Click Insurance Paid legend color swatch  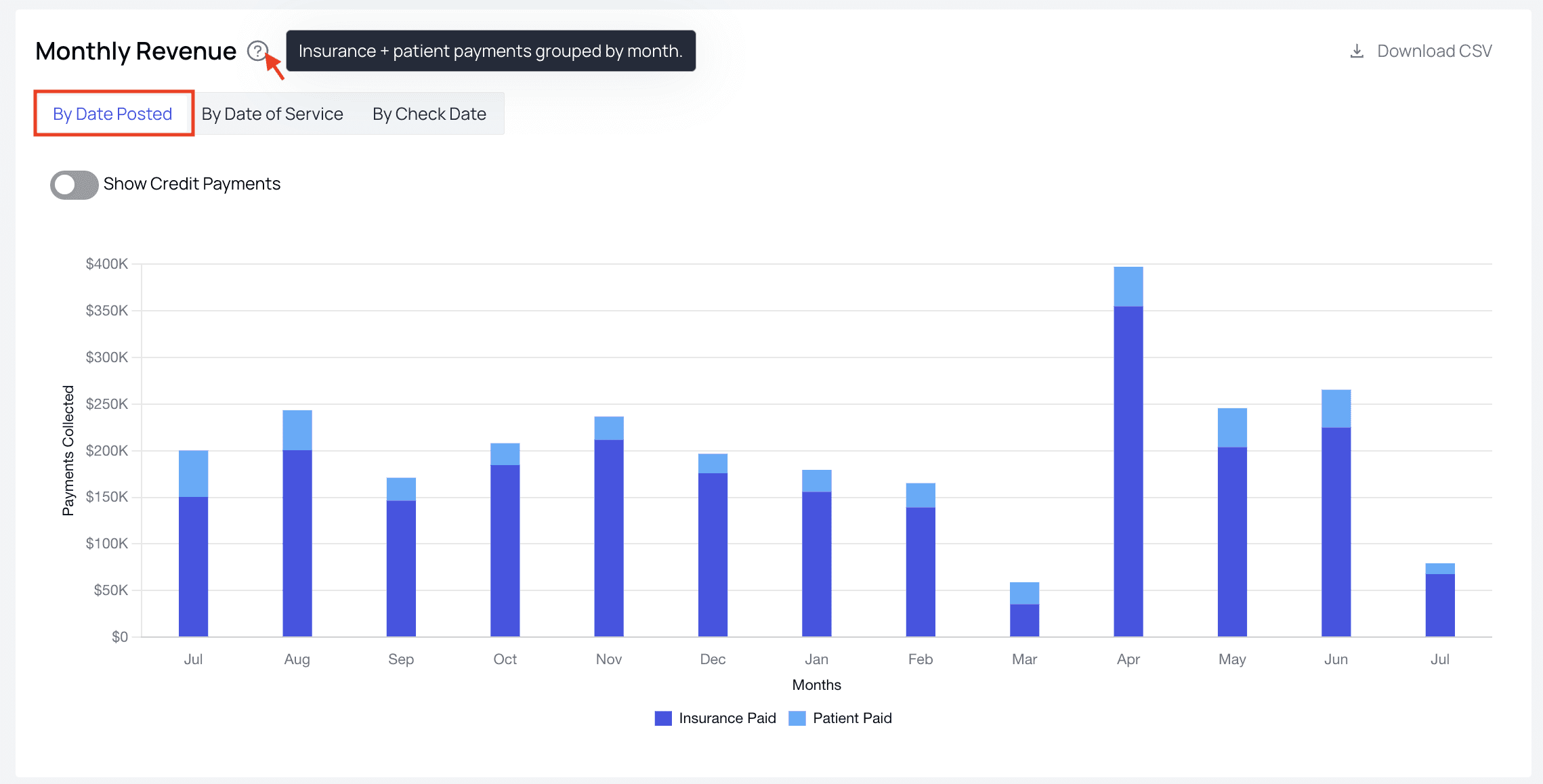[x=663, y=718]
